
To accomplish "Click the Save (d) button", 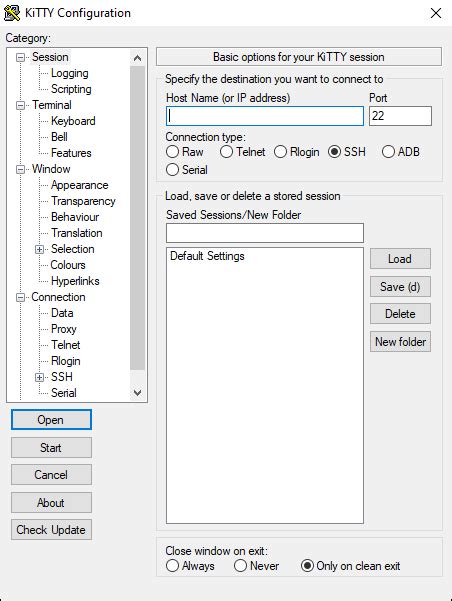I will click(x=400, y=287).
